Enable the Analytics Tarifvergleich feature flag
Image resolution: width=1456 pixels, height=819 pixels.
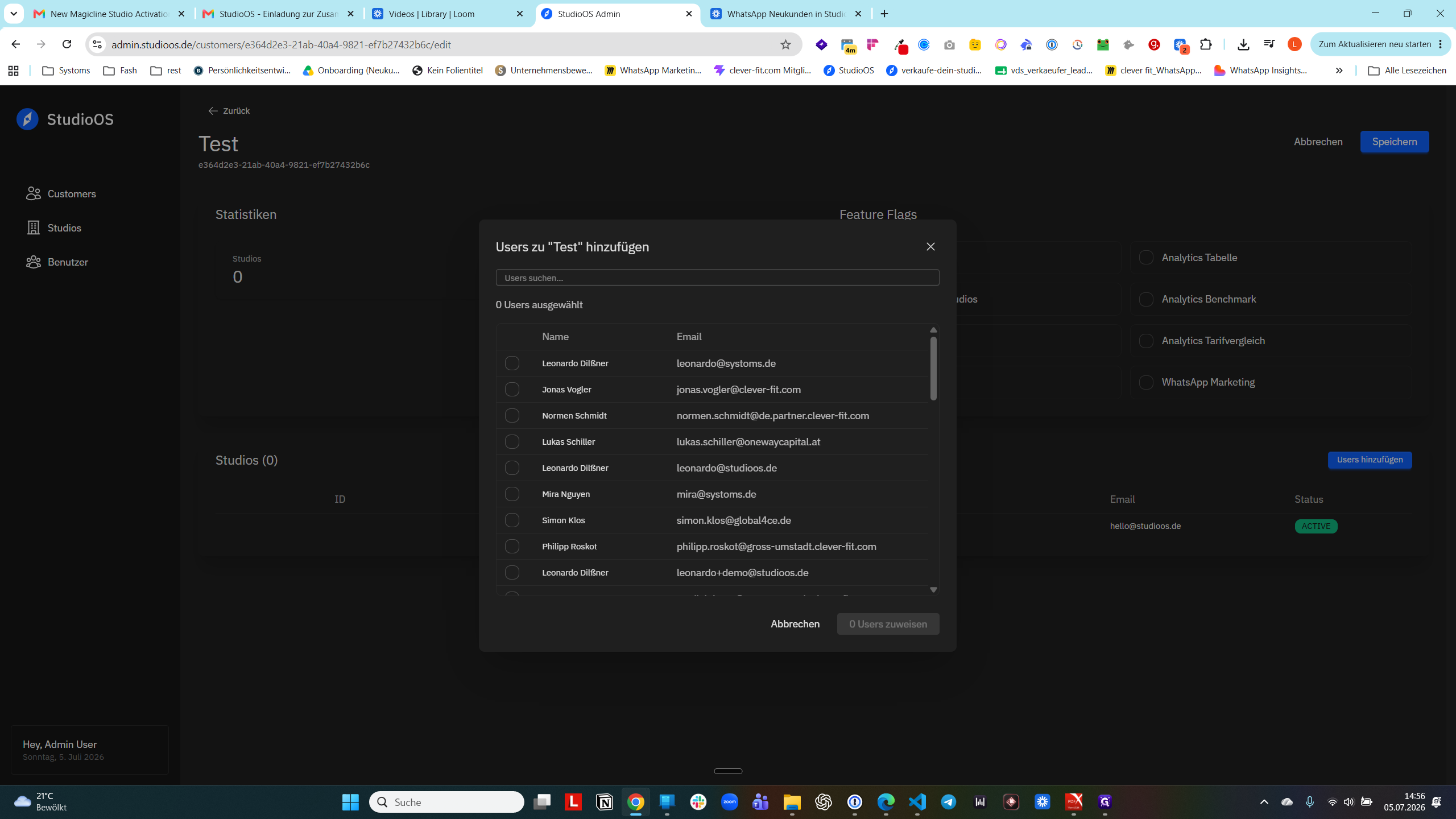1146,341
